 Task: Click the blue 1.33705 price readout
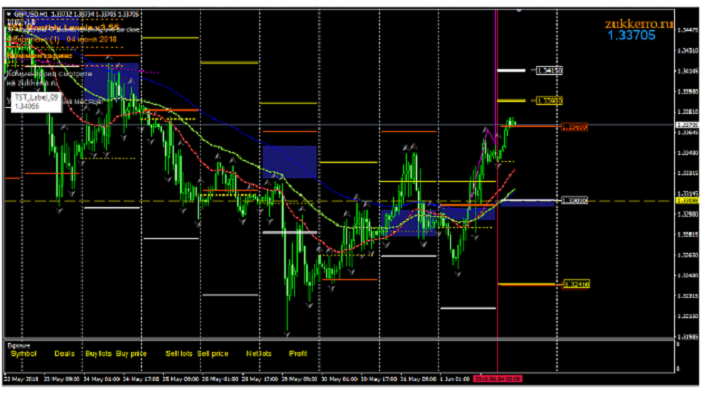tap(631, 36)
